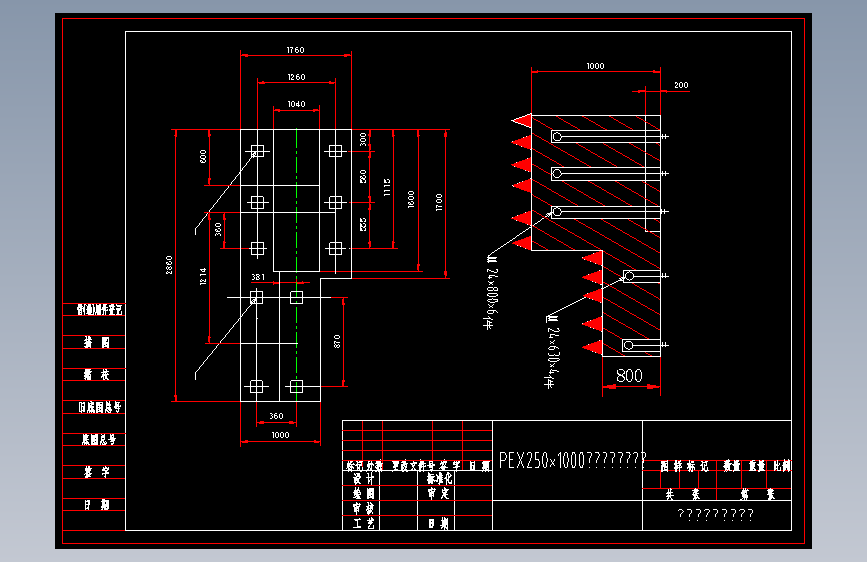
Task: Click the 签字 label in the left column
Action: pos(97,472)
